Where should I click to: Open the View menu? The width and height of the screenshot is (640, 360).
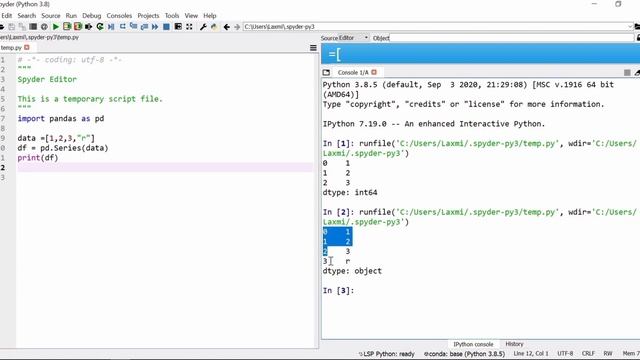pyautogui.click(x=191, y=16)
